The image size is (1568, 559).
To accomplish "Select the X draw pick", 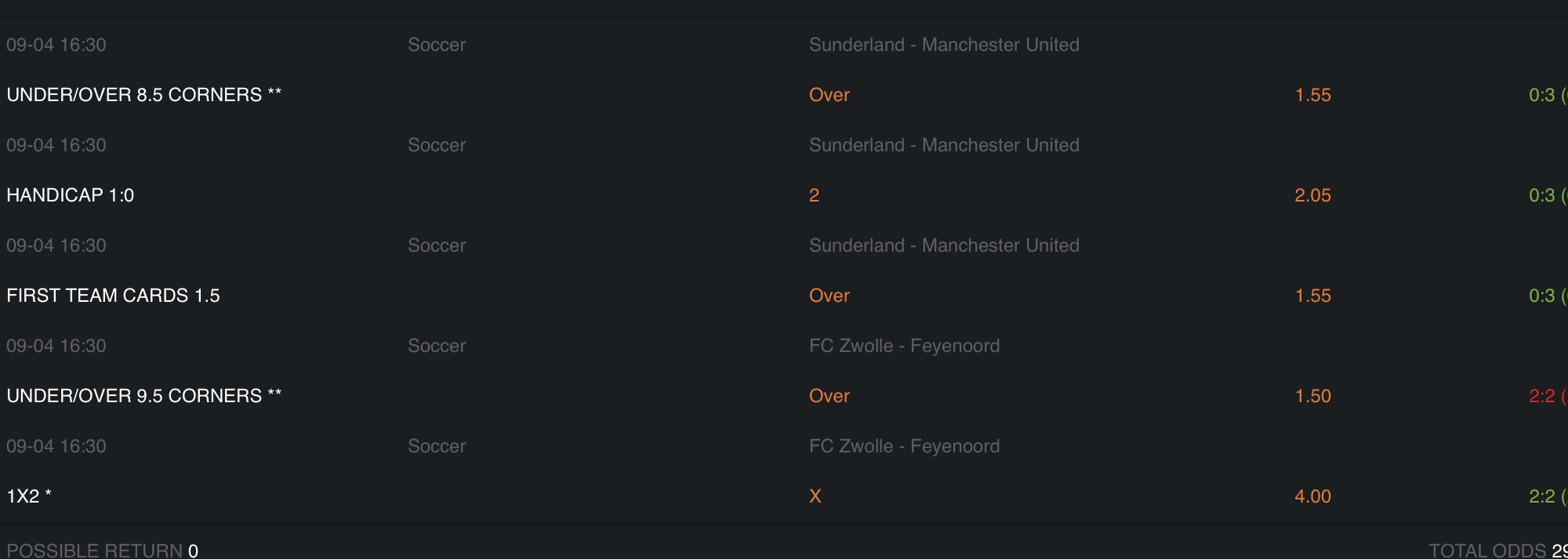I will click(x=815, y=496).
